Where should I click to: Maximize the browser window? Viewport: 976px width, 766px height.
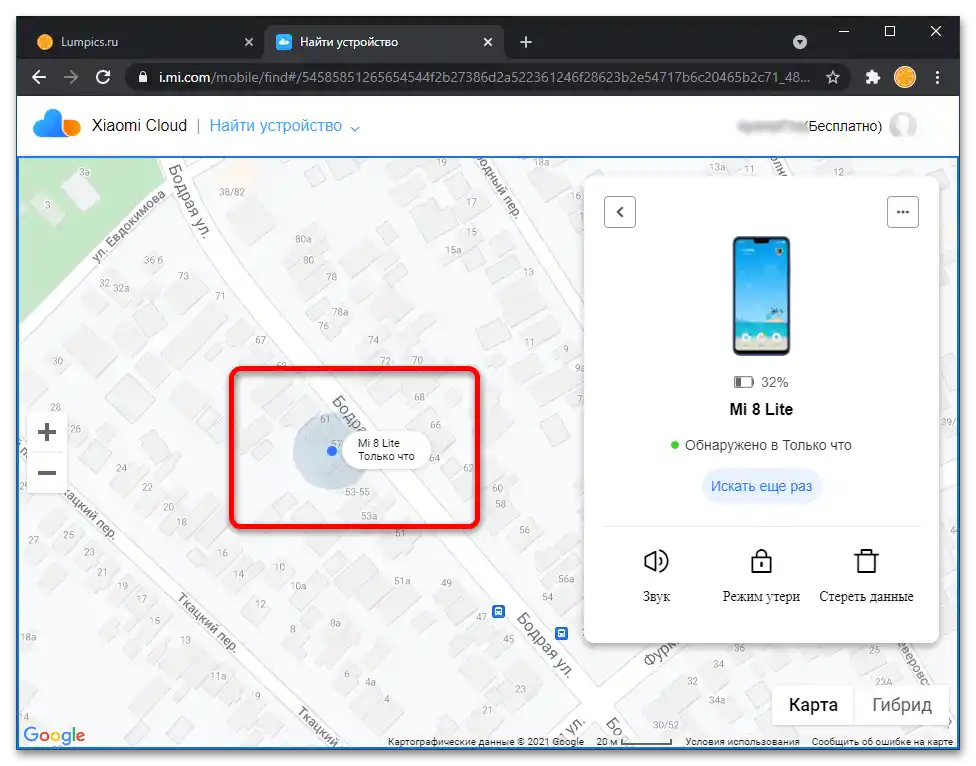890,31
